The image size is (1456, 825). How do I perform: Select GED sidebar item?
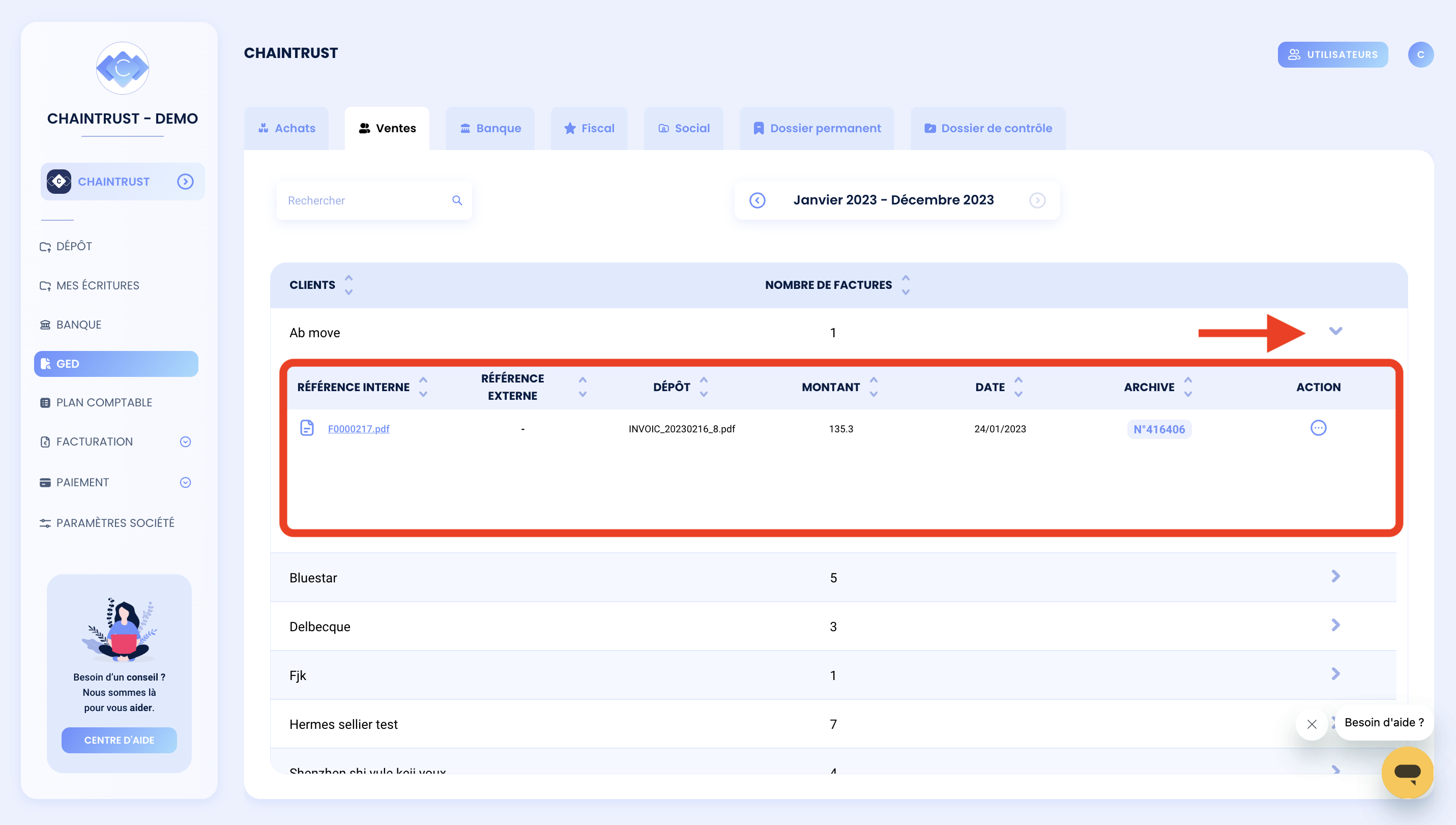coord(116,363)
